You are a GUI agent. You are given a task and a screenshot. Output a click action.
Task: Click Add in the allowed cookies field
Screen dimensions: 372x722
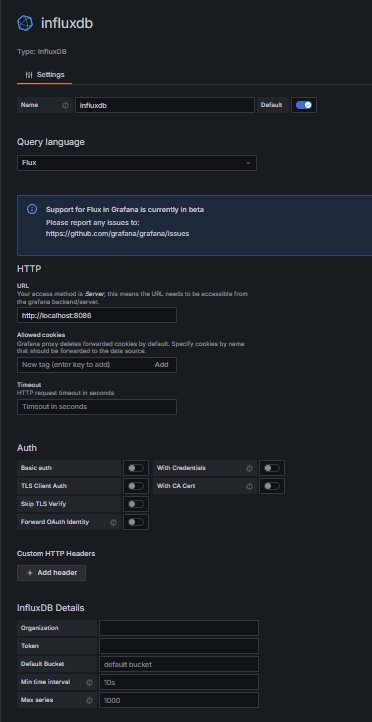(x=162, y=365)
